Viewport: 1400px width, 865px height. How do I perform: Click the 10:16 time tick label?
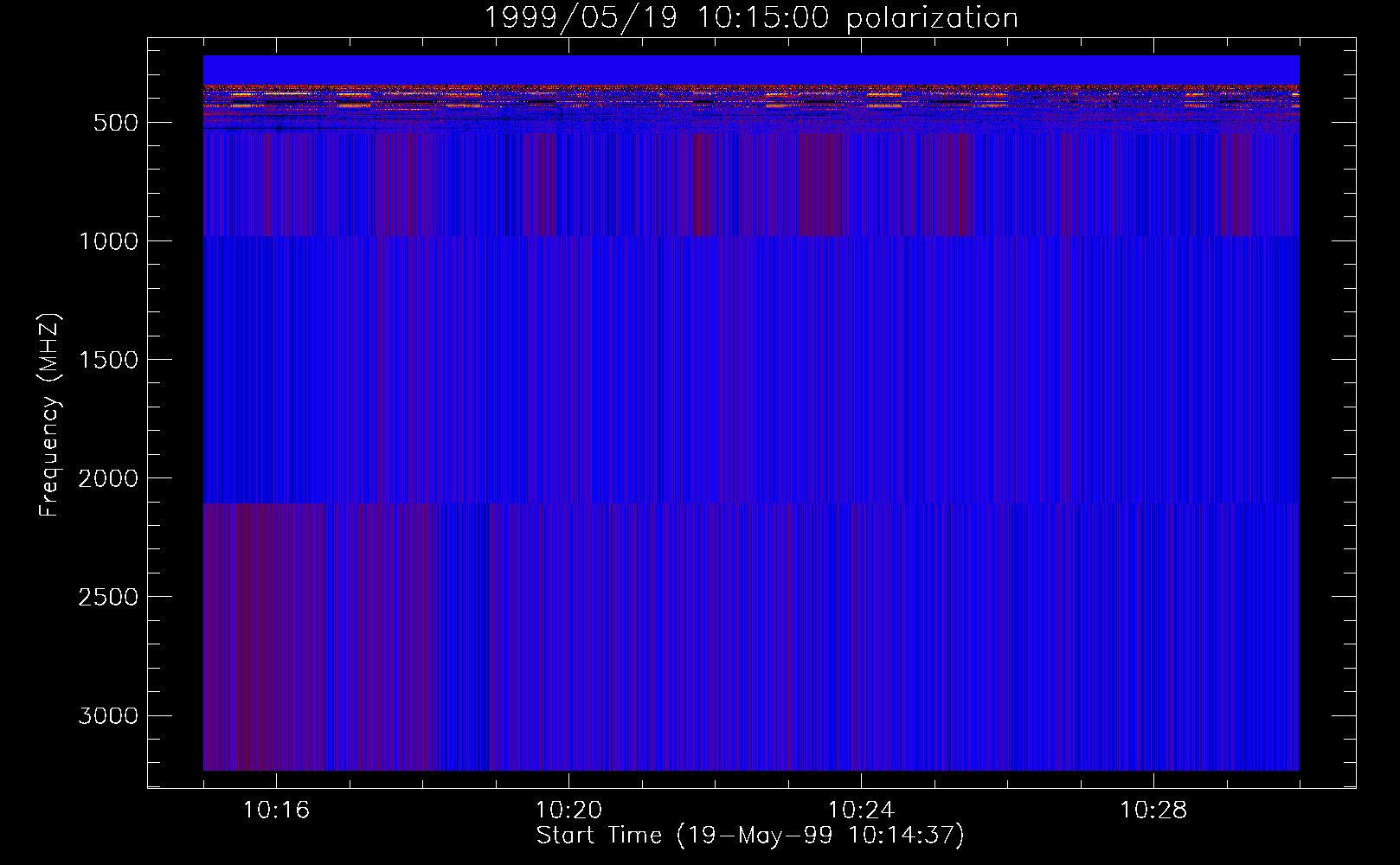point(276,811)
